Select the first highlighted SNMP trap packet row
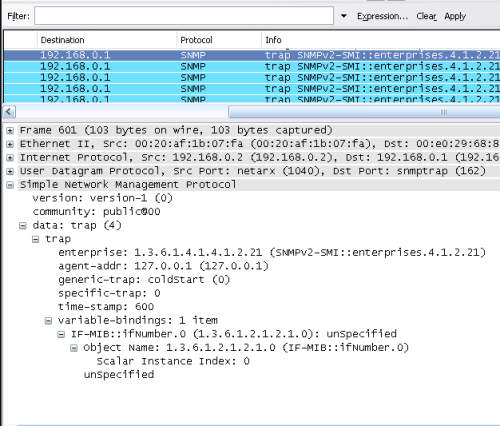Viewport: 500px width, 426px height. pyautogui.click(x=252, y=55)
